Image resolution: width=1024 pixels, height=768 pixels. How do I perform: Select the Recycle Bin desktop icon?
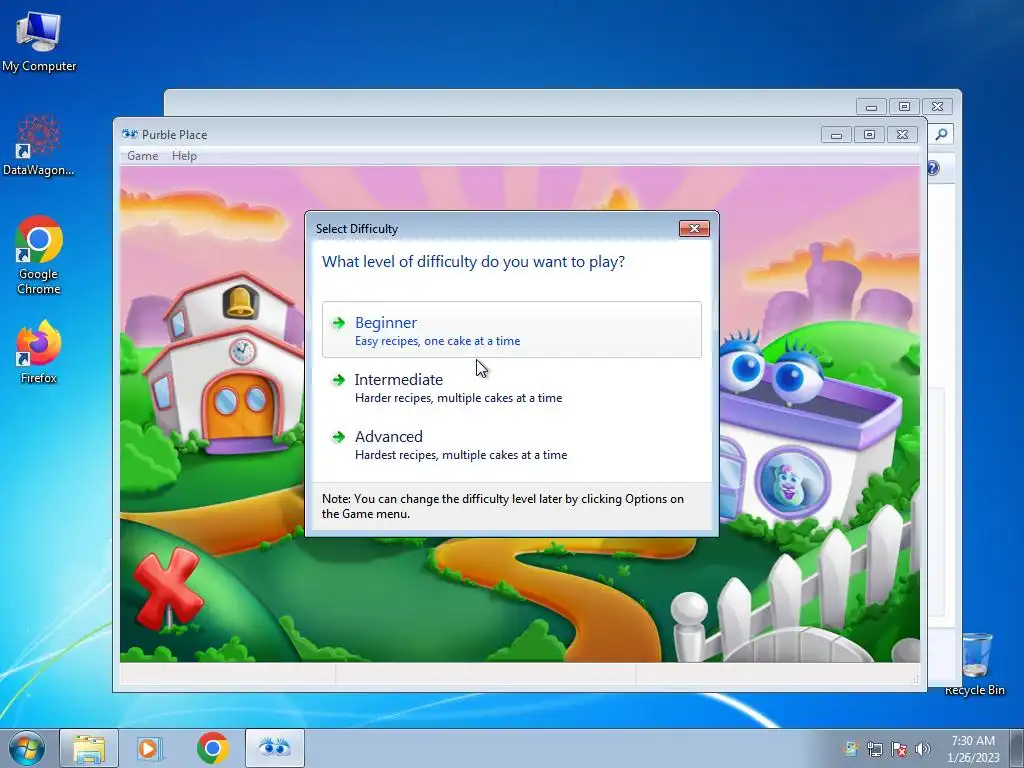975,663
